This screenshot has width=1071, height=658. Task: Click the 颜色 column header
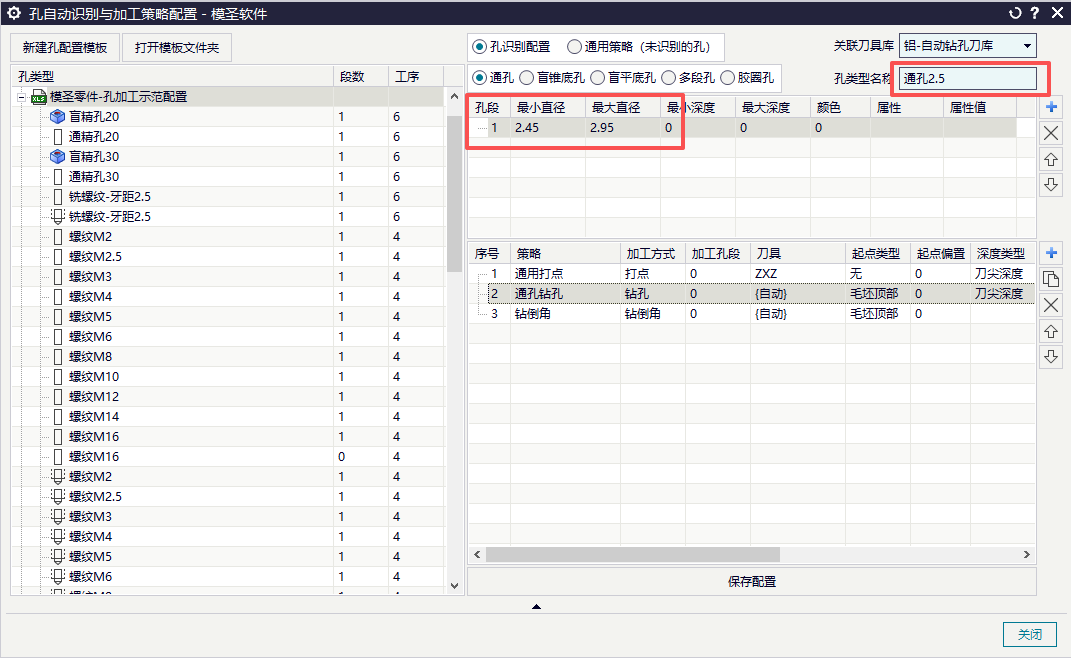click(840, 107)
